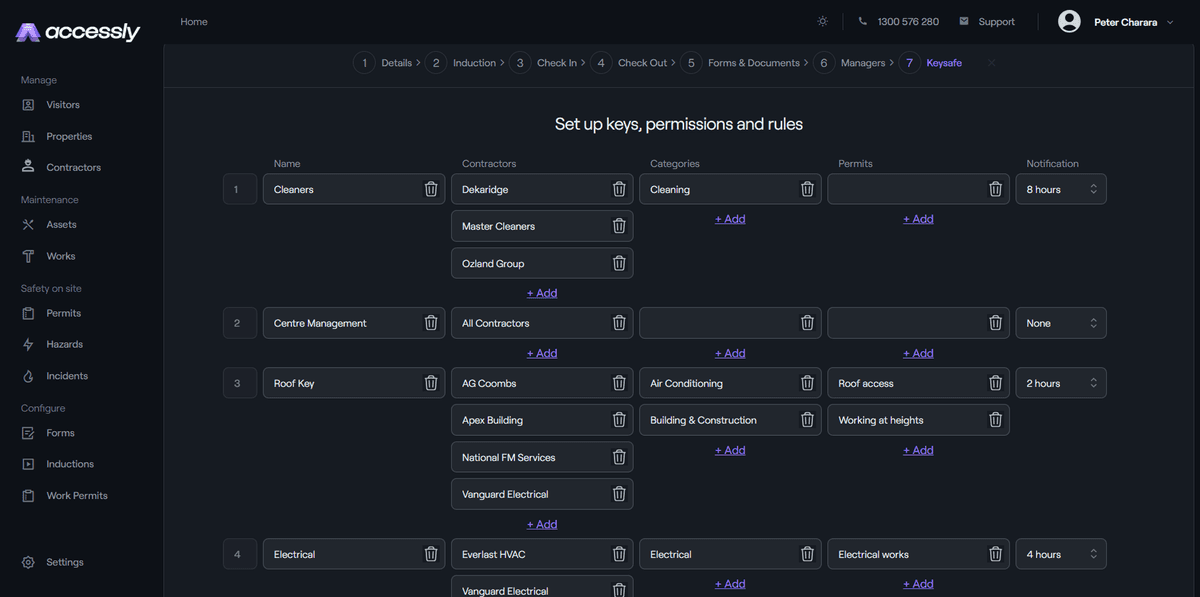This screenshot has height=597, width=1200.
Task: Remove Vanguard Electrical from Roof Key
Action: pos(619,494)
